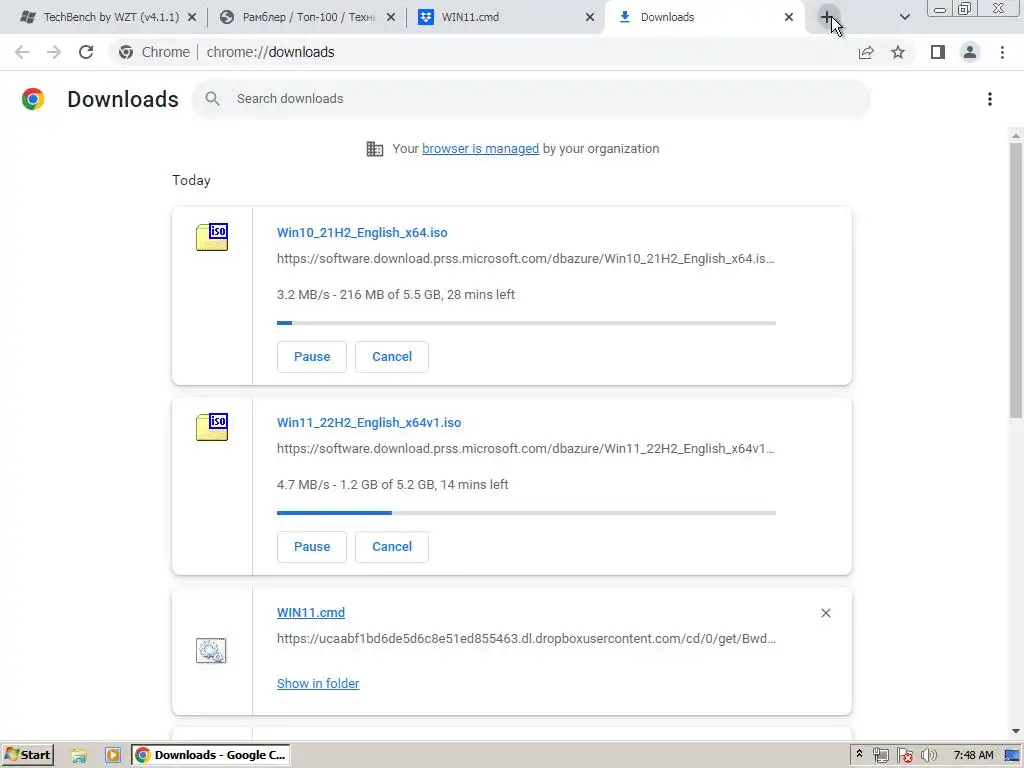
Task: Click the network tray icon
Action: point(880,756)
